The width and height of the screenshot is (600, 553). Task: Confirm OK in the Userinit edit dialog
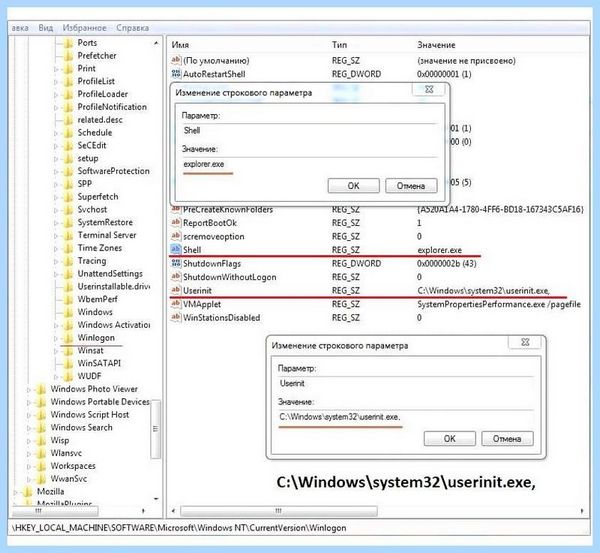450,439
